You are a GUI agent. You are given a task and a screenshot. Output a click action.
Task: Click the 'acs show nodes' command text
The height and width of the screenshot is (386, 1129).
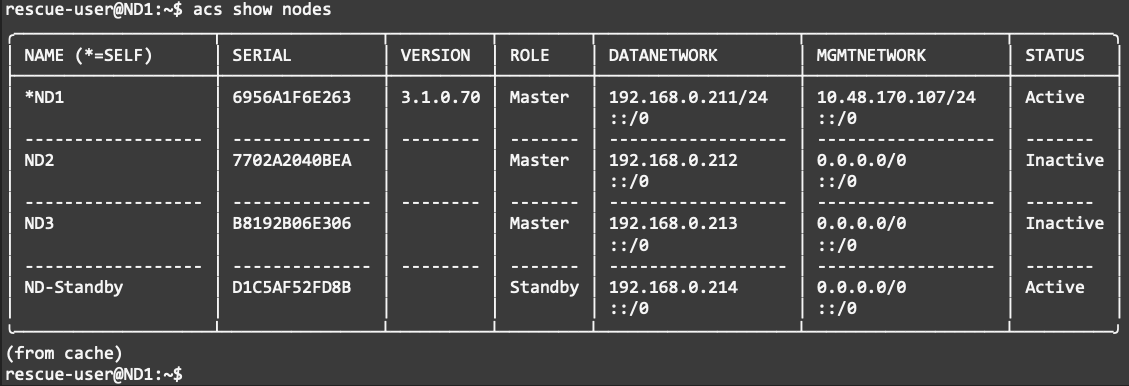pyautogui.click(x=262, y=9)
